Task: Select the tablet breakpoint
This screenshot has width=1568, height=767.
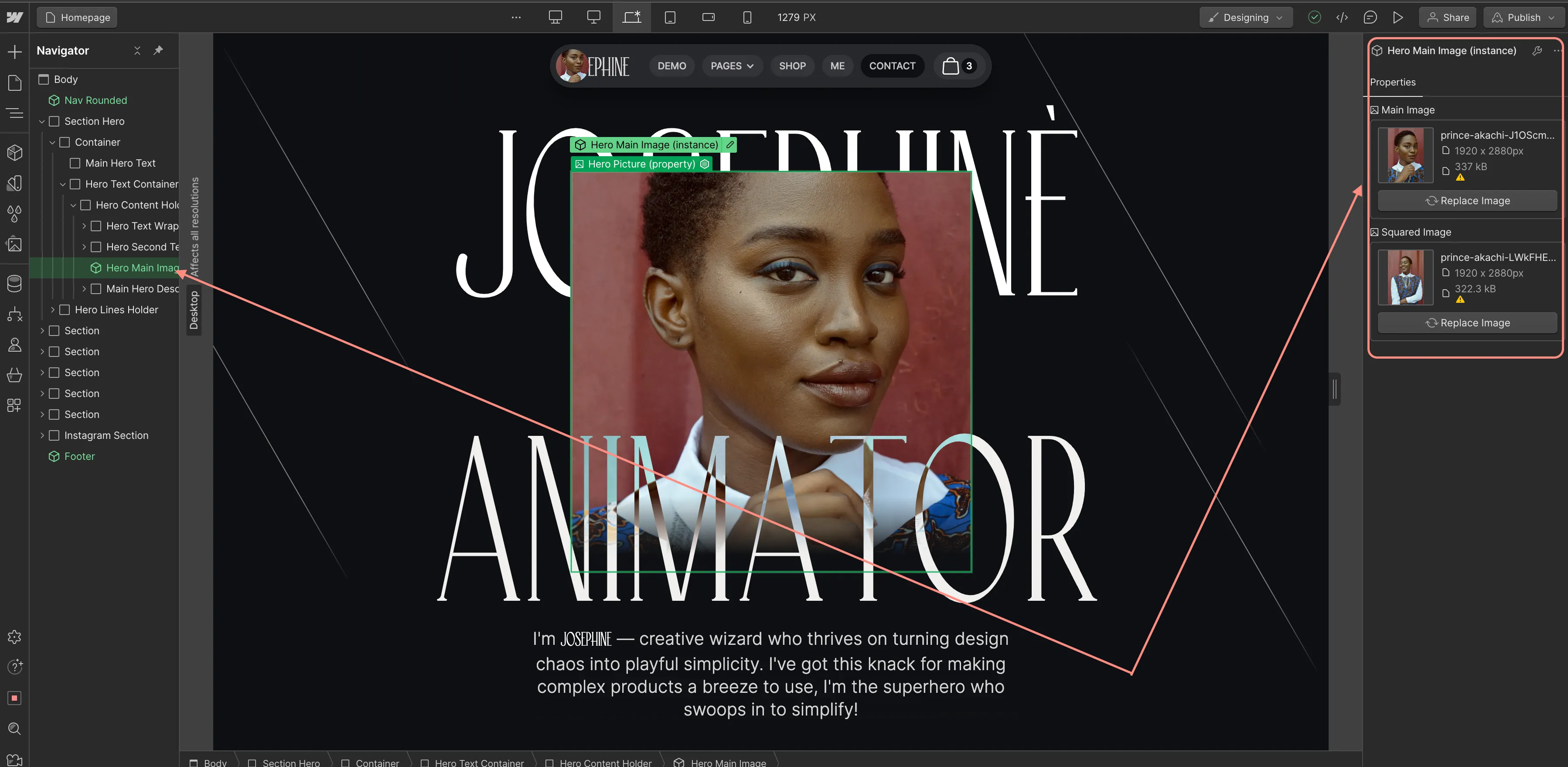Action: (x=670, y=17)
